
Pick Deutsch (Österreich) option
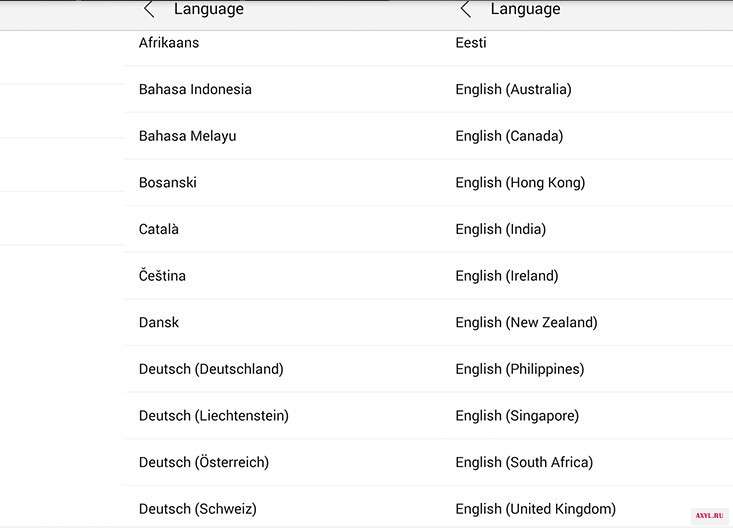tap(204, 462)
